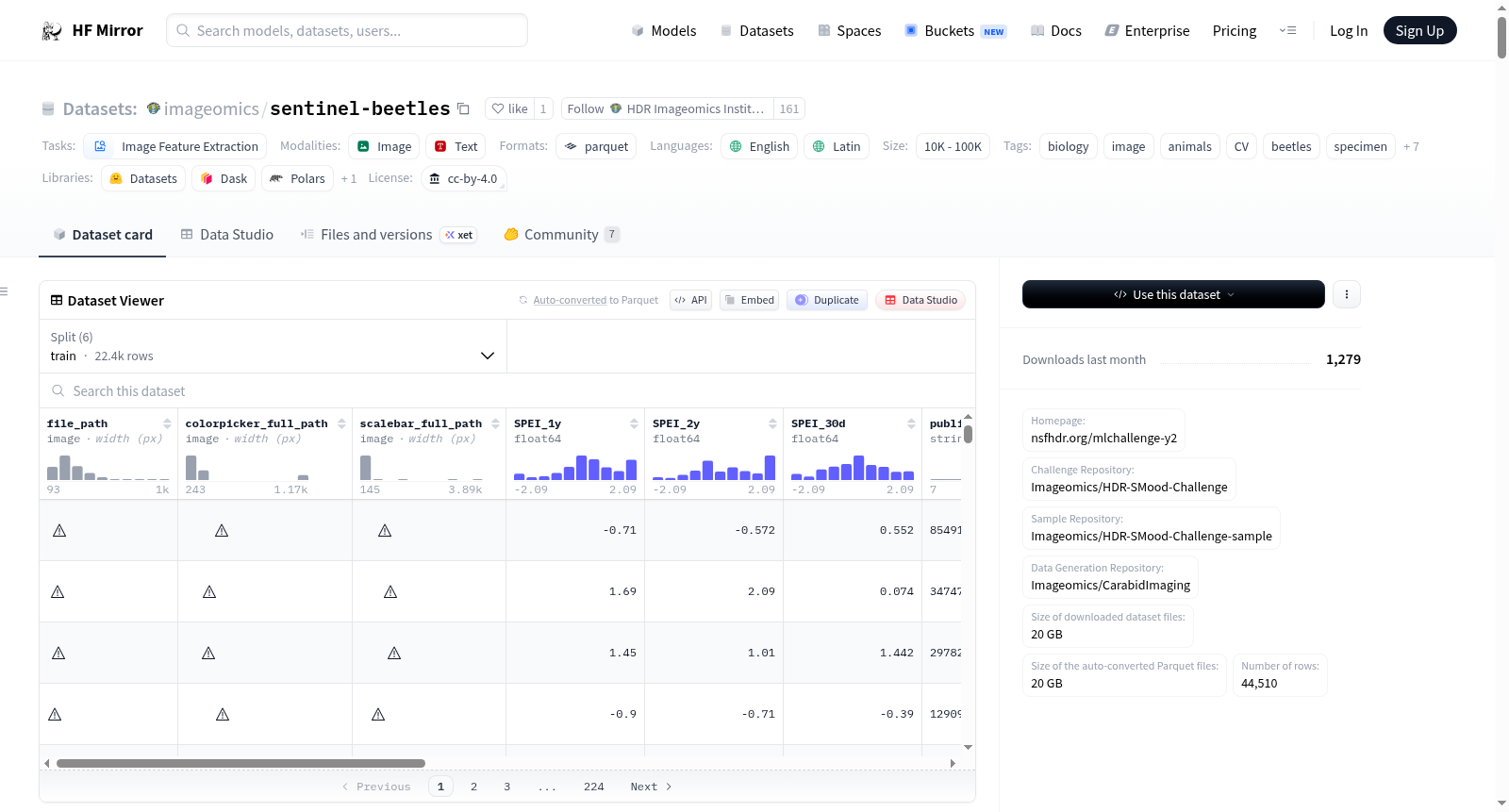1509x812 pixels.
Task: Open the Dataset card tab
Action: pyautogui.click(x=102, y=235)
